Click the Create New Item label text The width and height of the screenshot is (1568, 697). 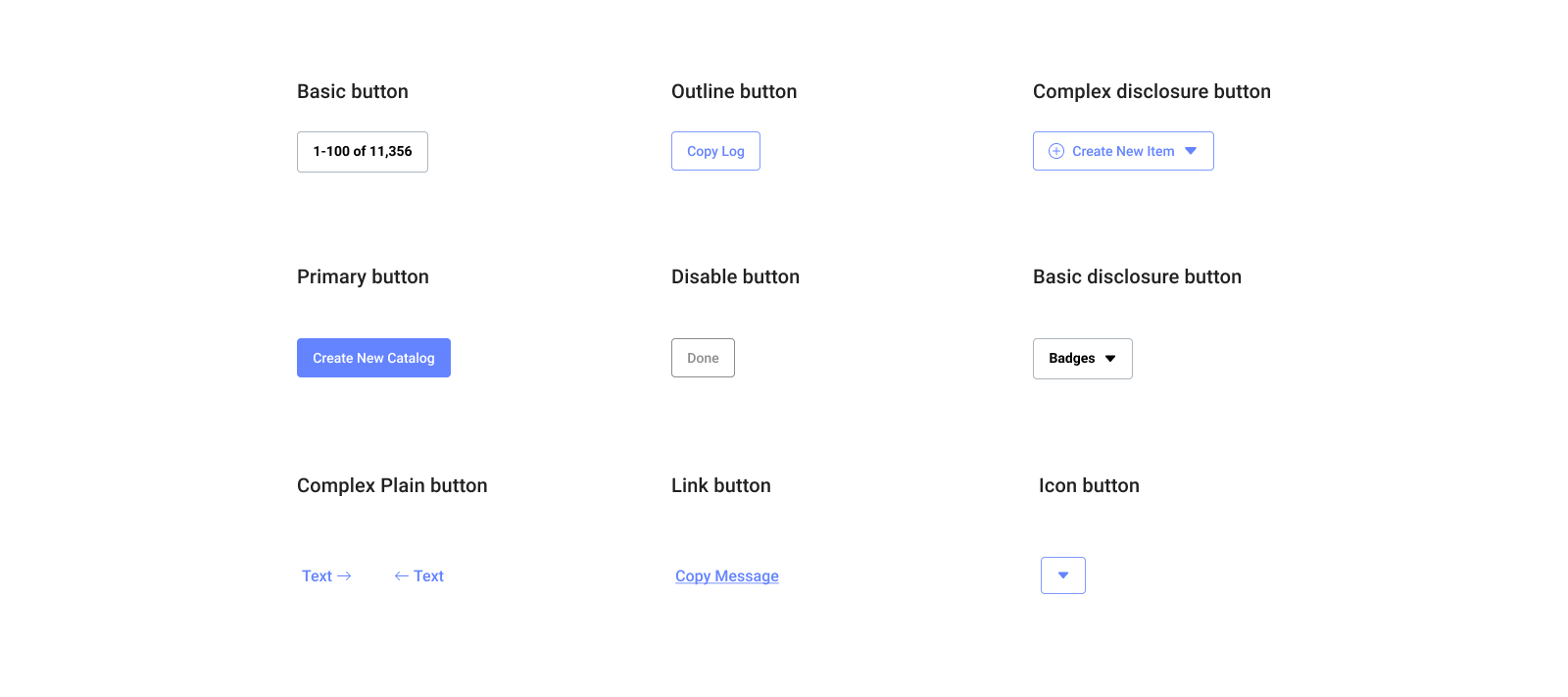pos(1123,151)
